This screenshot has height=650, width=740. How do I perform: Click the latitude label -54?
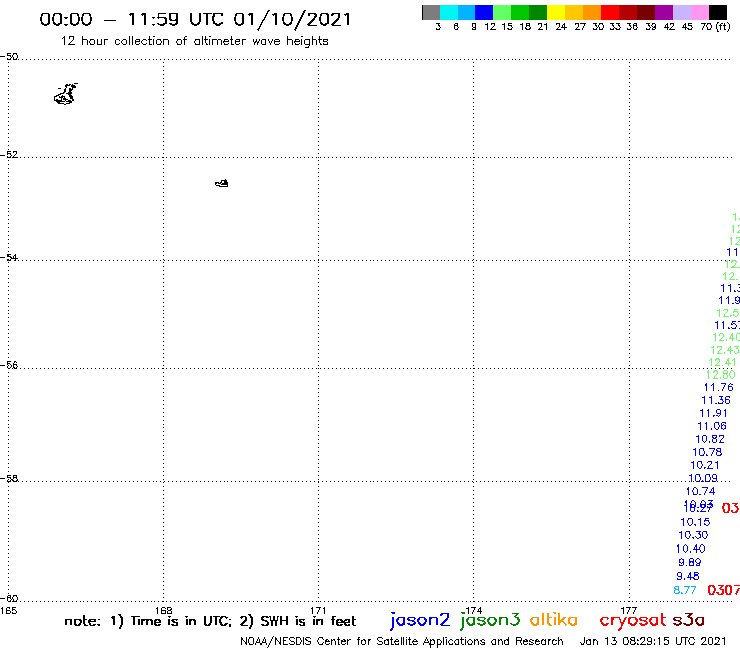click(9, 258)
